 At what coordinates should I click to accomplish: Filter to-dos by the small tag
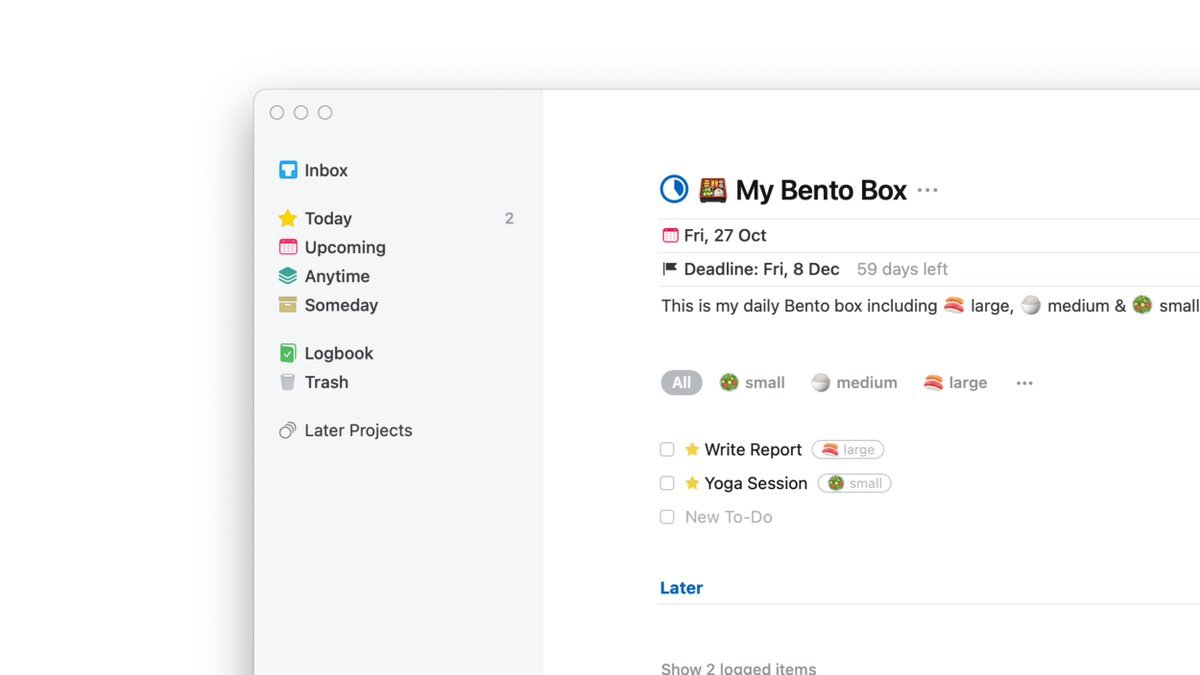753,383
